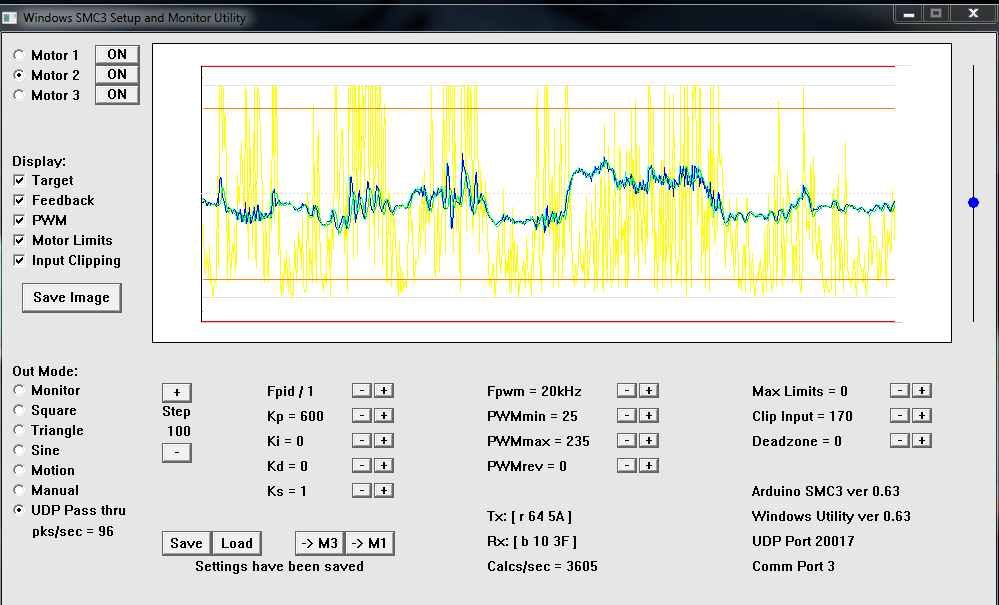Decrease Kp with its minus button

[x=362, y=416]
